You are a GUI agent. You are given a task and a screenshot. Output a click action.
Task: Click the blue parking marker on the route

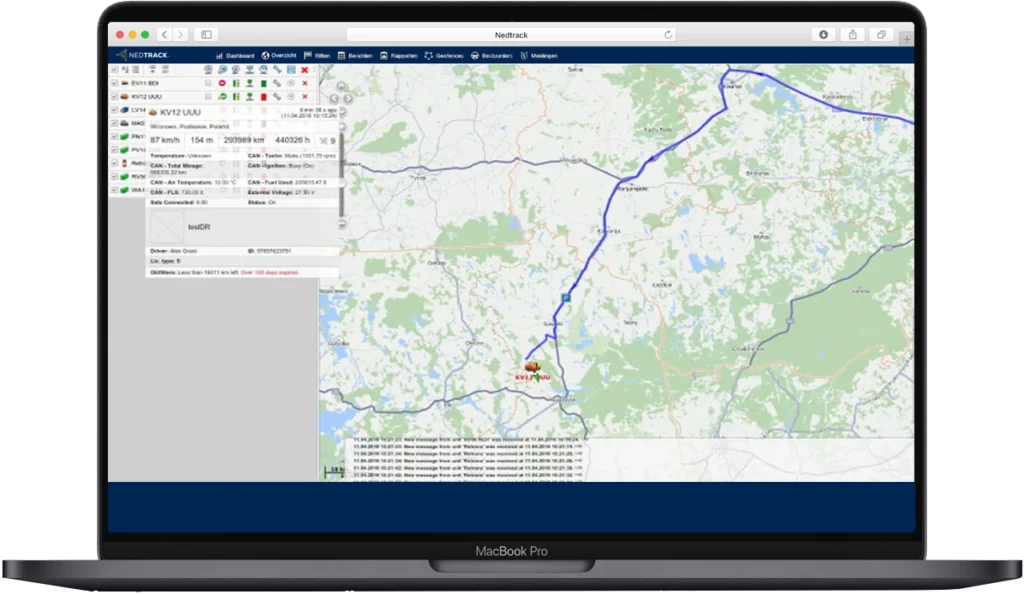566,298
